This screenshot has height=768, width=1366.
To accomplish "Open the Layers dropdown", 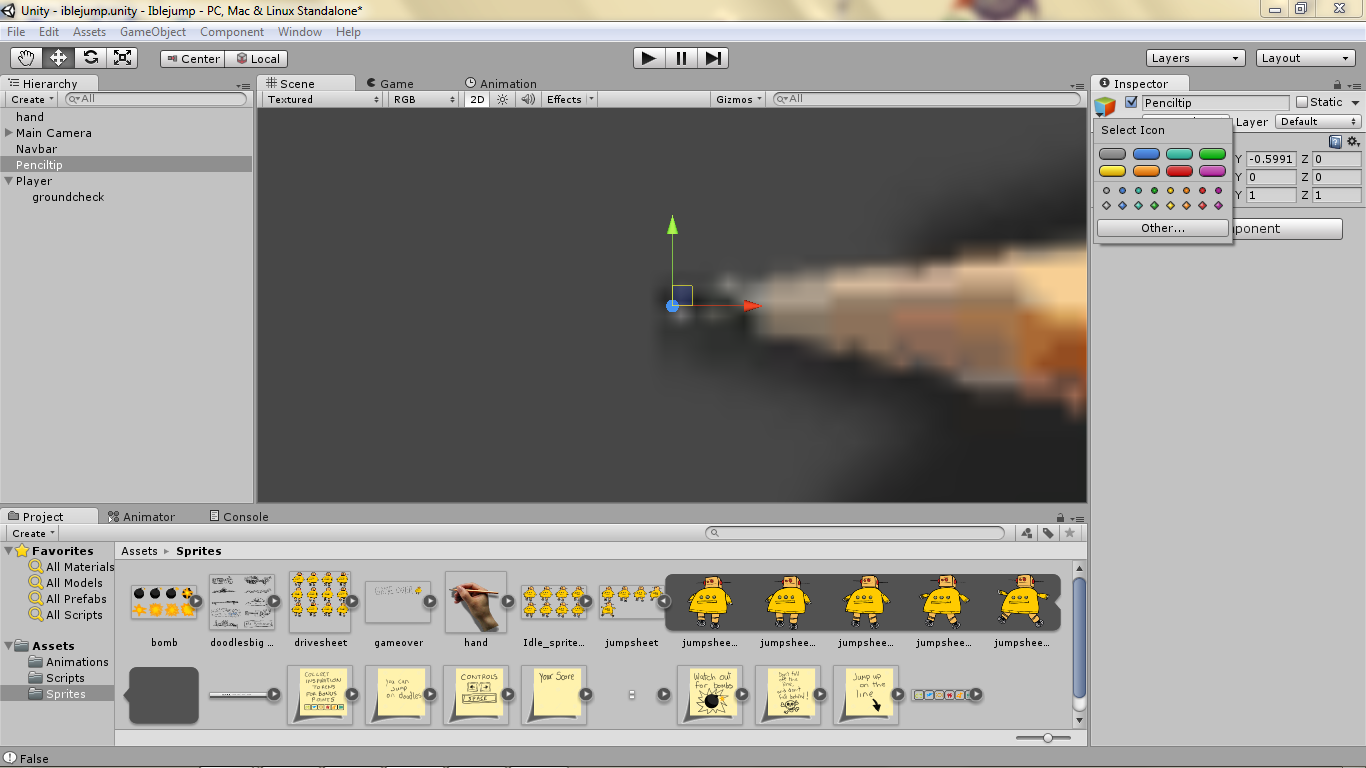I will pos(1194,57).
